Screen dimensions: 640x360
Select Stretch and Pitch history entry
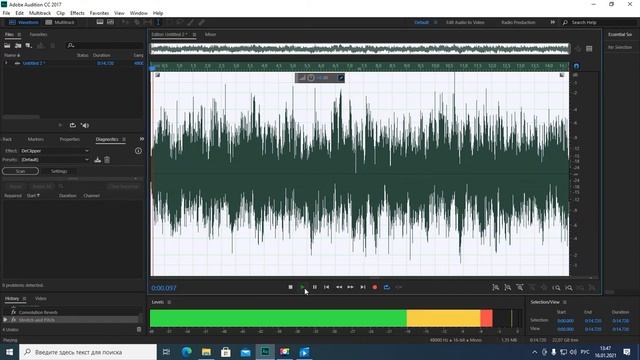(x=37, y=320)
